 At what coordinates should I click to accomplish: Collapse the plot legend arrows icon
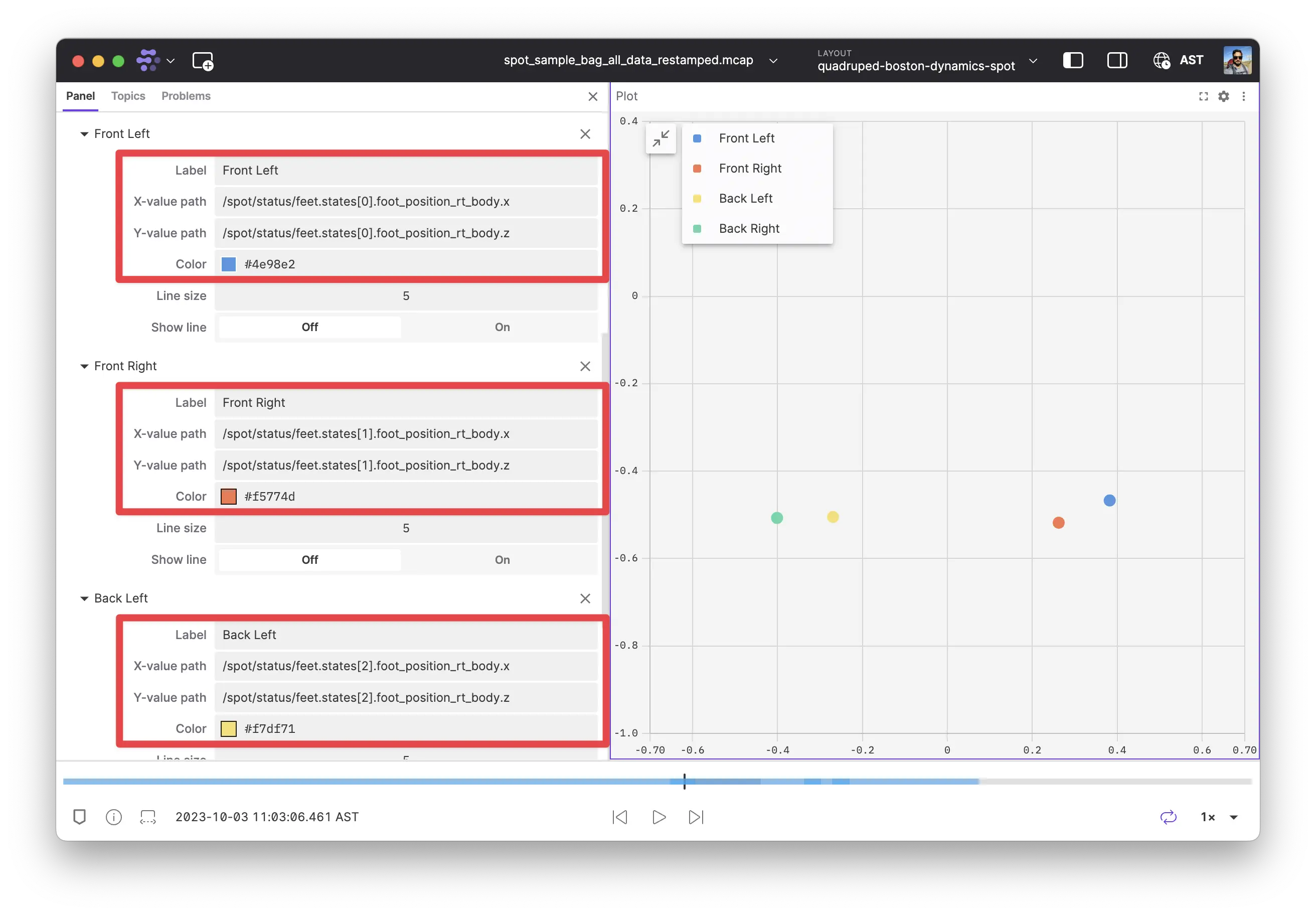point(661,138)
